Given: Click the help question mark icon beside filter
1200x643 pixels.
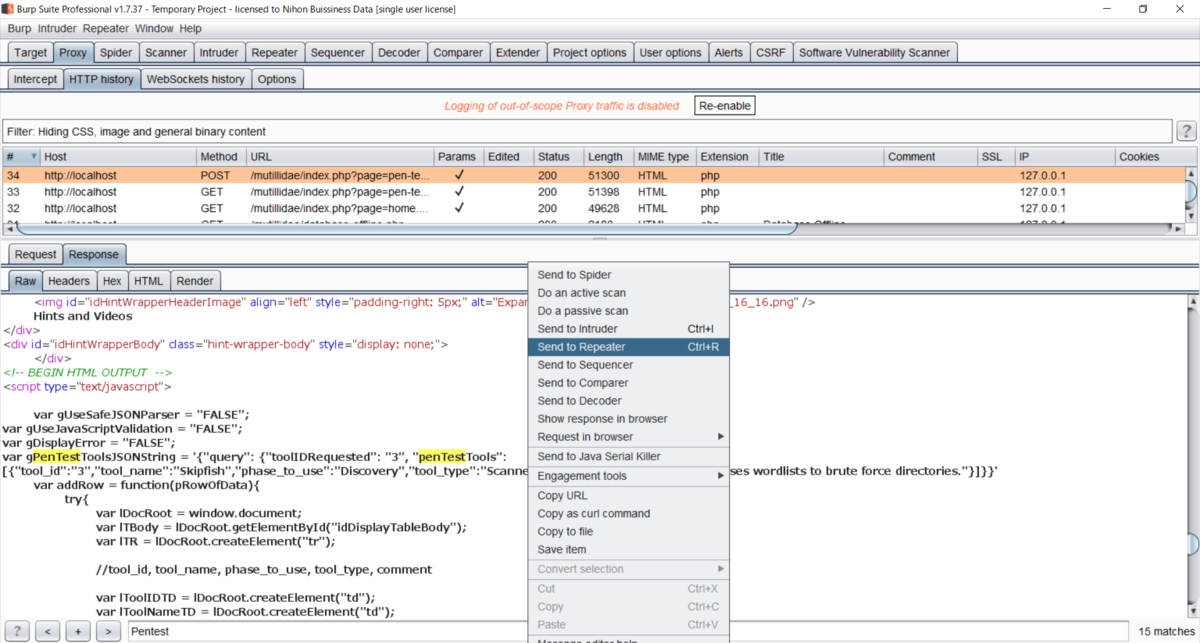Looking at the screenshot, I should pos(1186,131).
